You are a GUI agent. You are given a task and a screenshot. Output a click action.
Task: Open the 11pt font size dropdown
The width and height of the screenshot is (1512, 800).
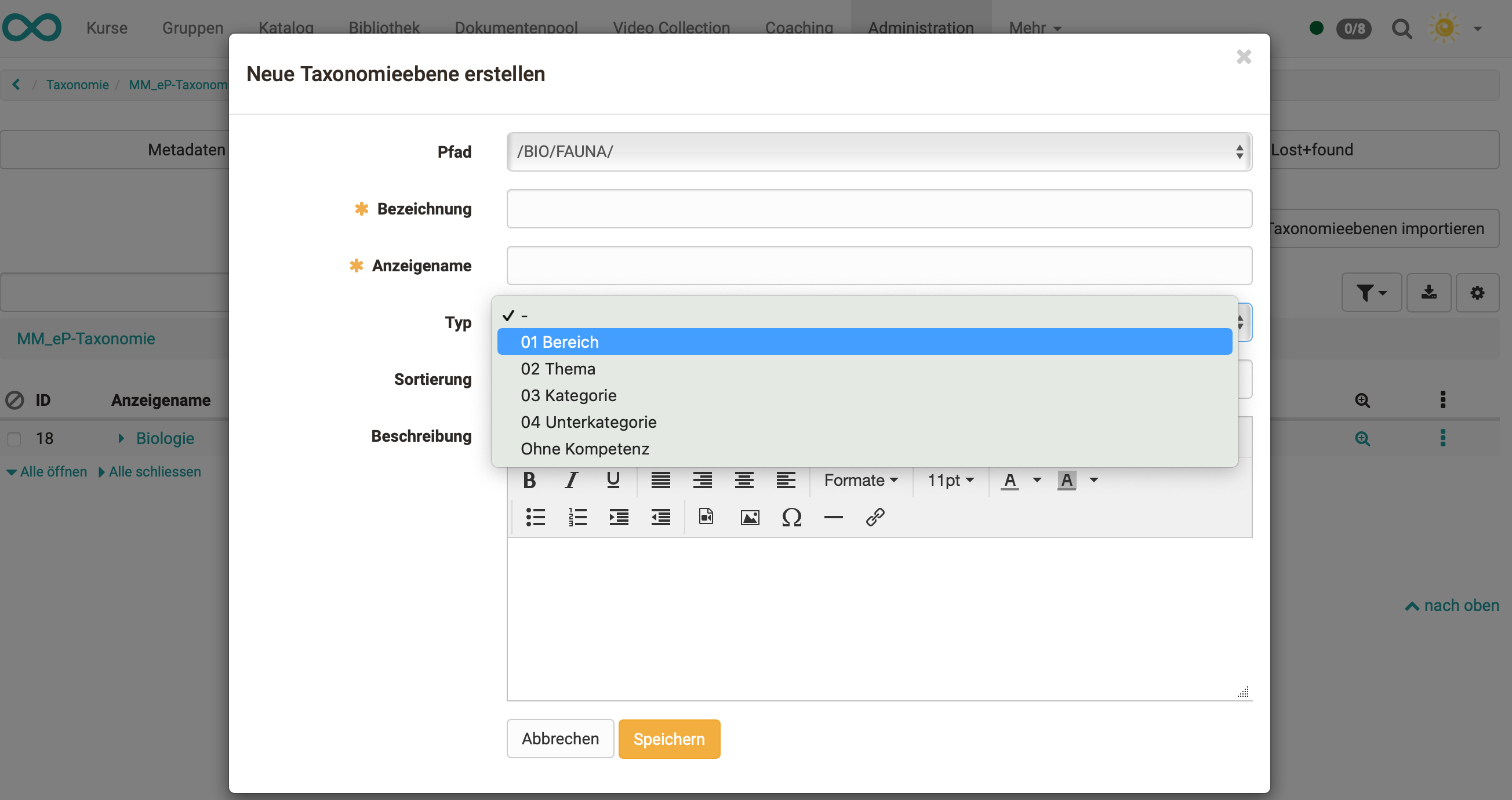(x=950, y=480)
